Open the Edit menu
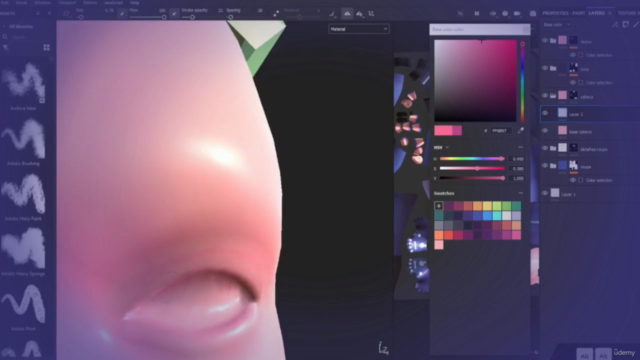640x360 pixels. [5, 2]
